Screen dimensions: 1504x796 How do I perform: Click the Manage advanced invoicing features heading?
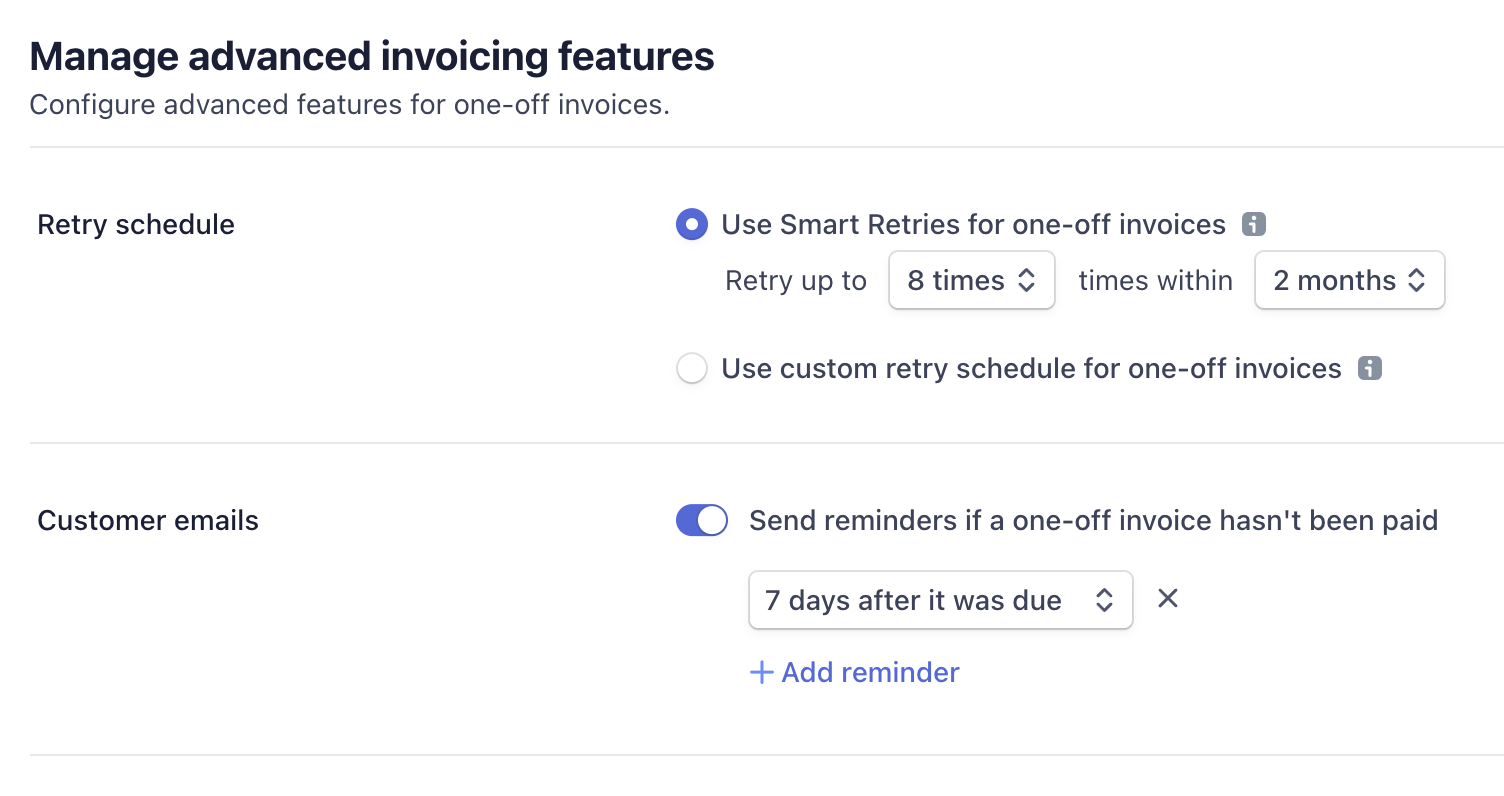tap(372, 57)
